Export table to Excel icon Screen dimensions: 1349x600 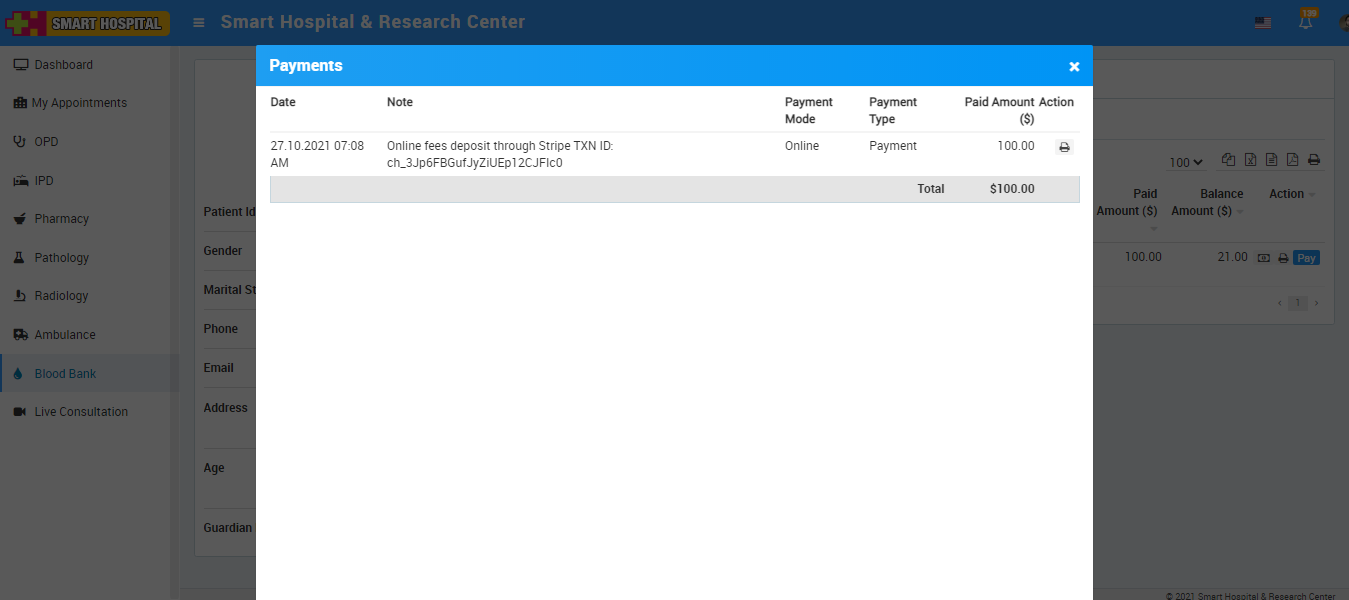tap(1250, 160)
